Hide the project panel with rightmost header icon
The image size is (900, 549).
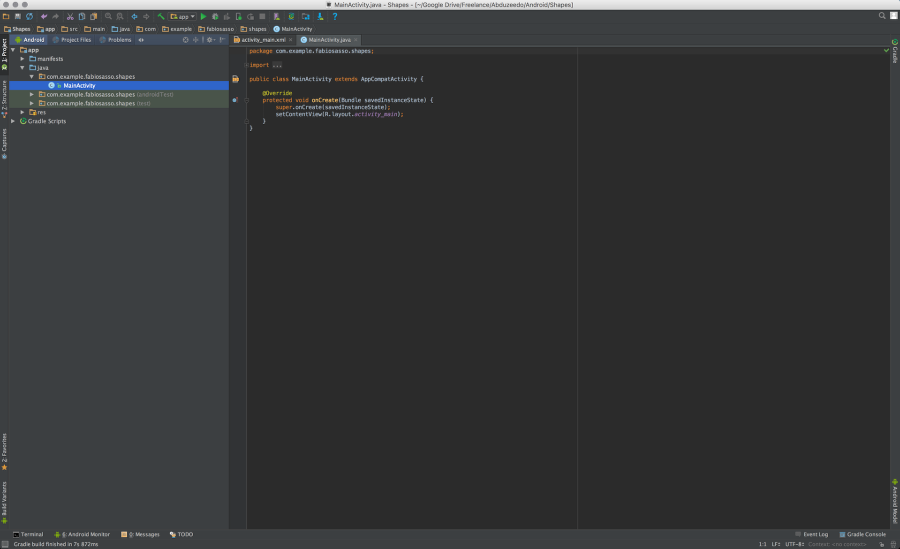[x=222, y=40]
